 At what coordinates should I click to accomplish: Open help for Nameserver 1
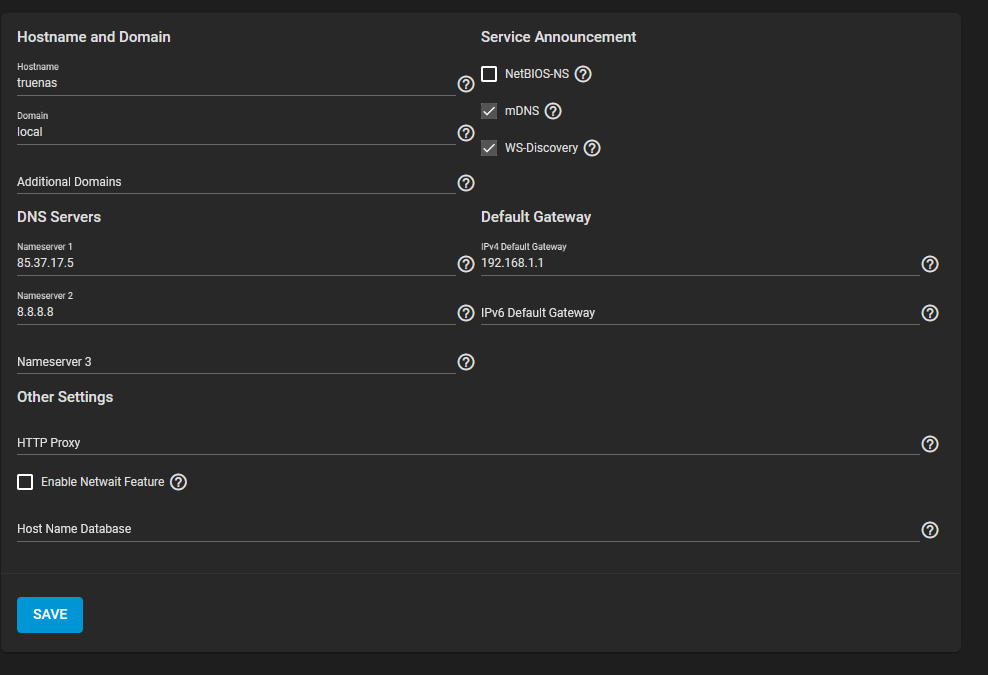click(466, 264)
